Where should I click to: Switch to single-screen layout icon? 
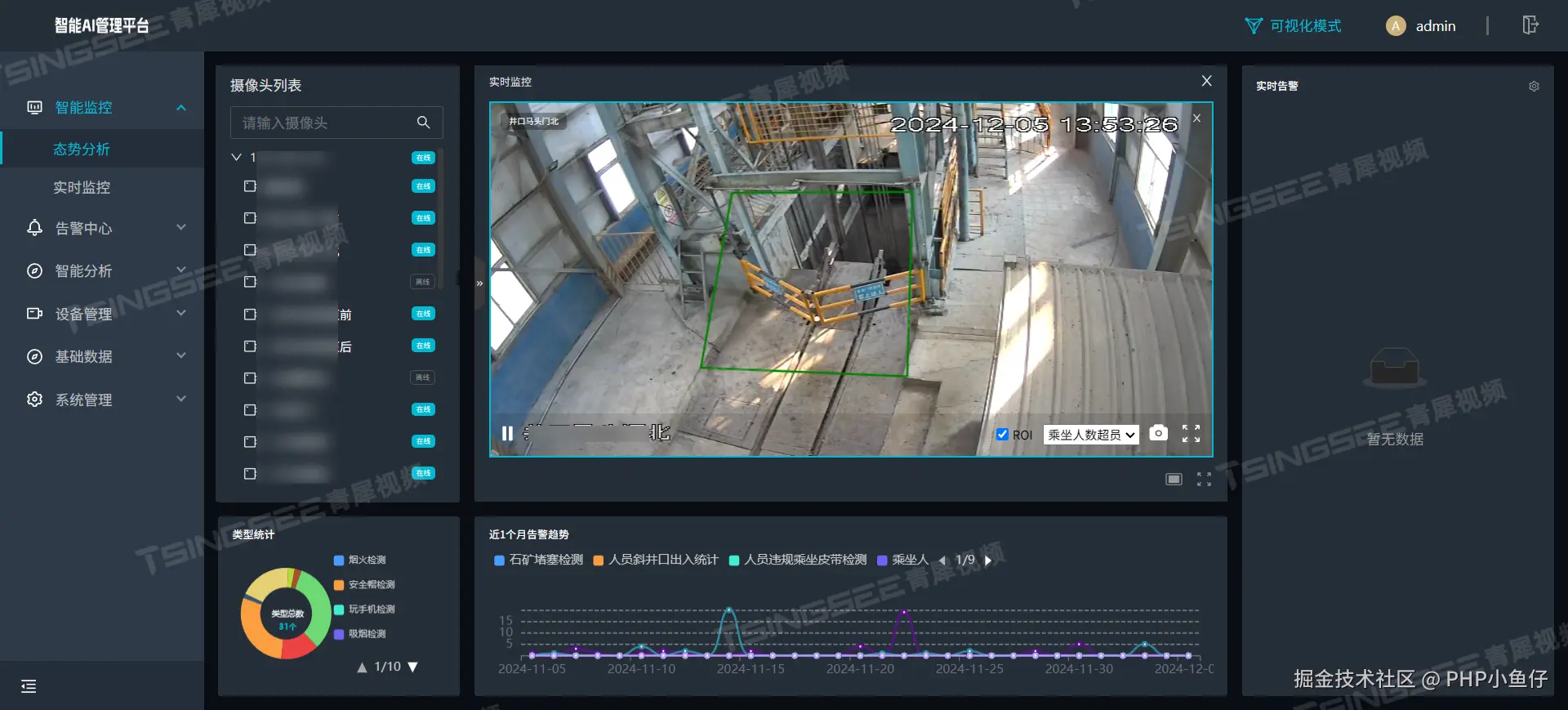coord(1174,480)
